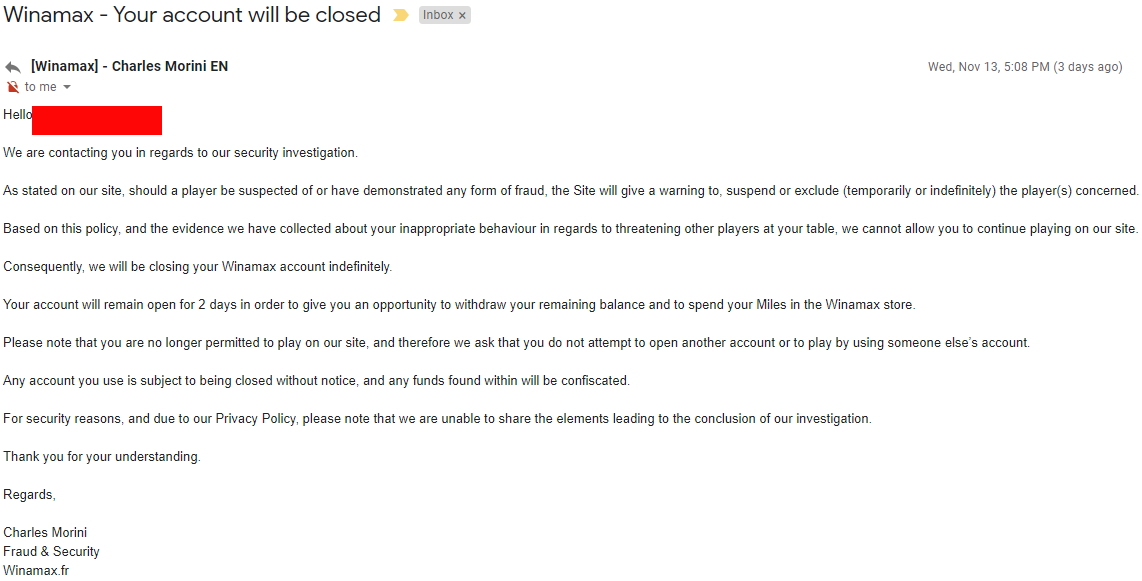1142x581 pixels.
Task: Click "Winamax.fr" in the signature
Action: (36, 570)
